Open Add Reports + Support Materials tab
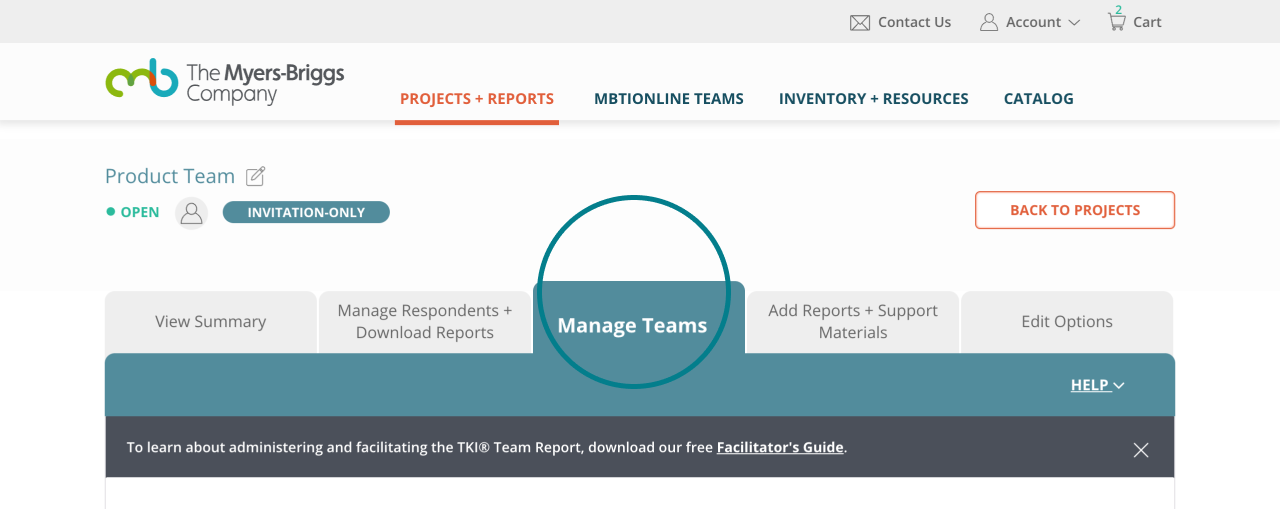Viewport: 1280px width, 509px height. 853,322
